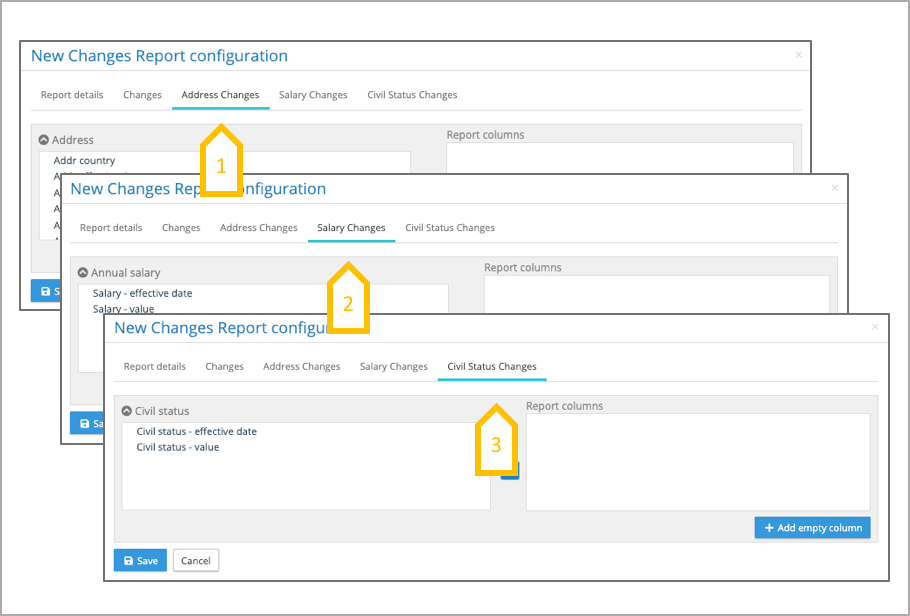Open Address Changes tab in front dialog

click(301, 366)
